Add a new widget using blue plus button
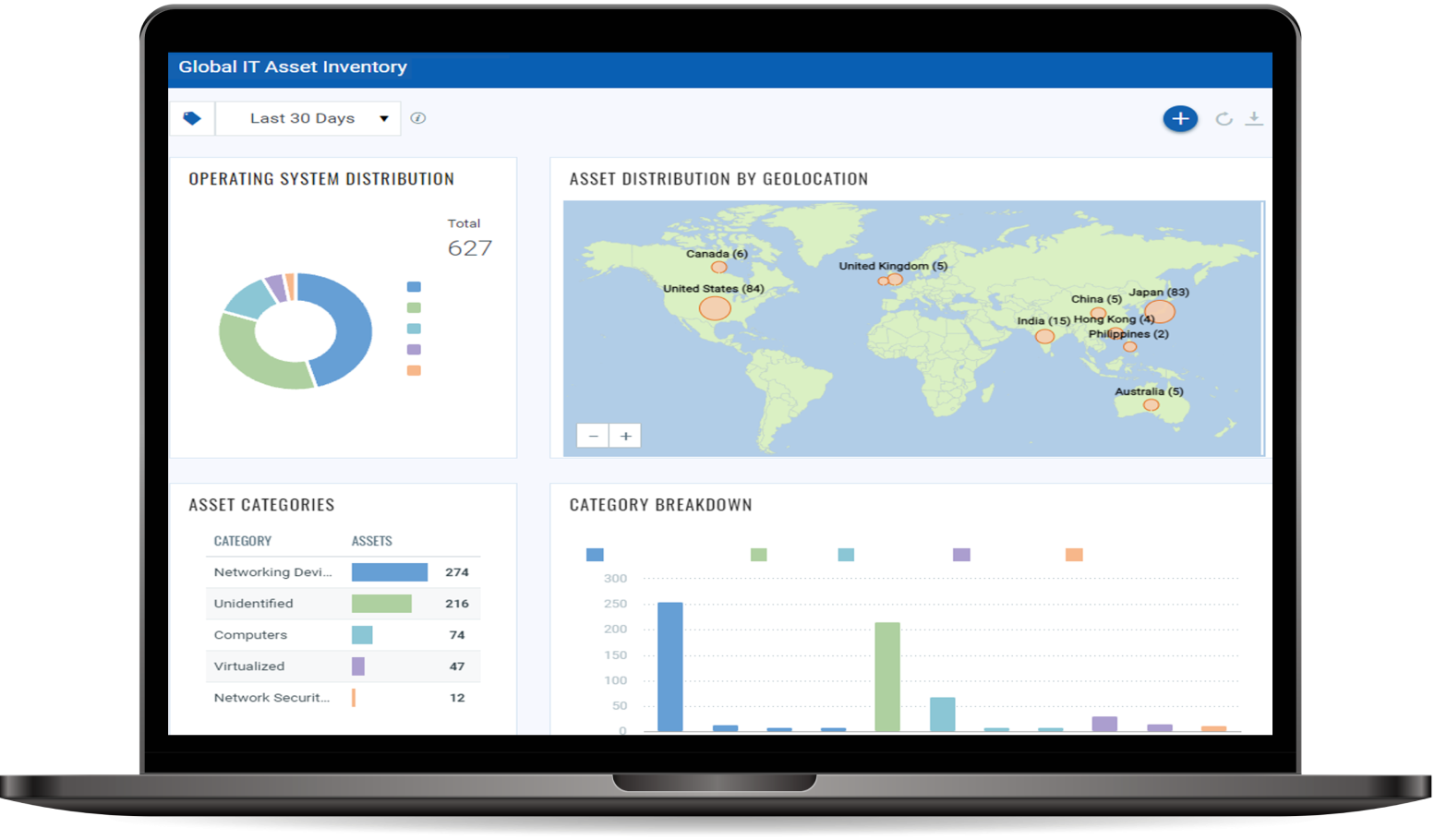 tap(1179, 118)
